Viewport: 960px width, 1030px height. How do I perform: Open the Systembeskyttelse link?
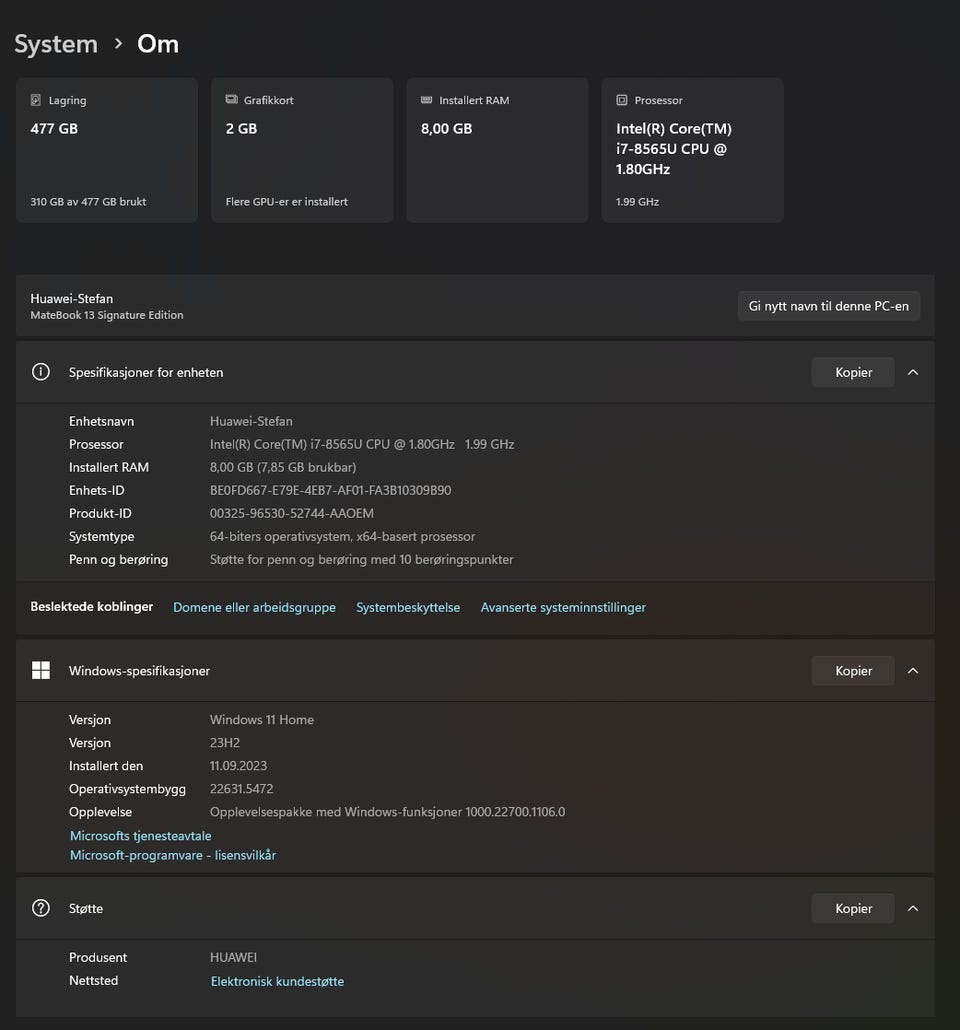coord(408,607)
